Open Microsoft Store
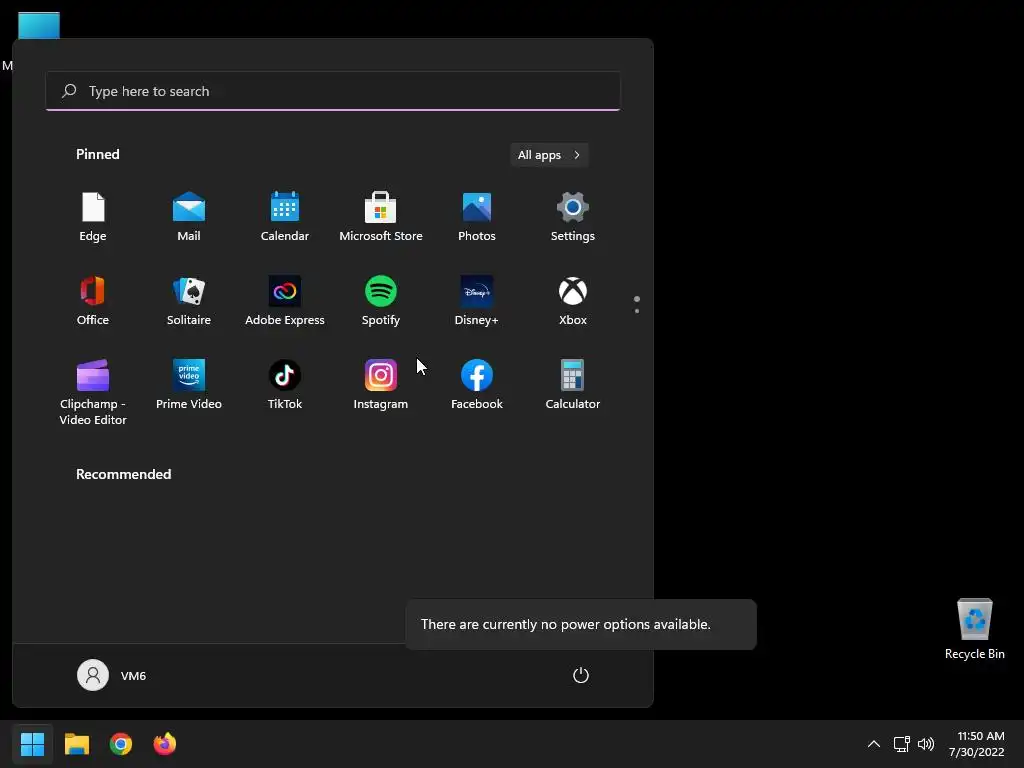Image resolution: width=1024 pixels, height=768 pixels. coord(381,217)
